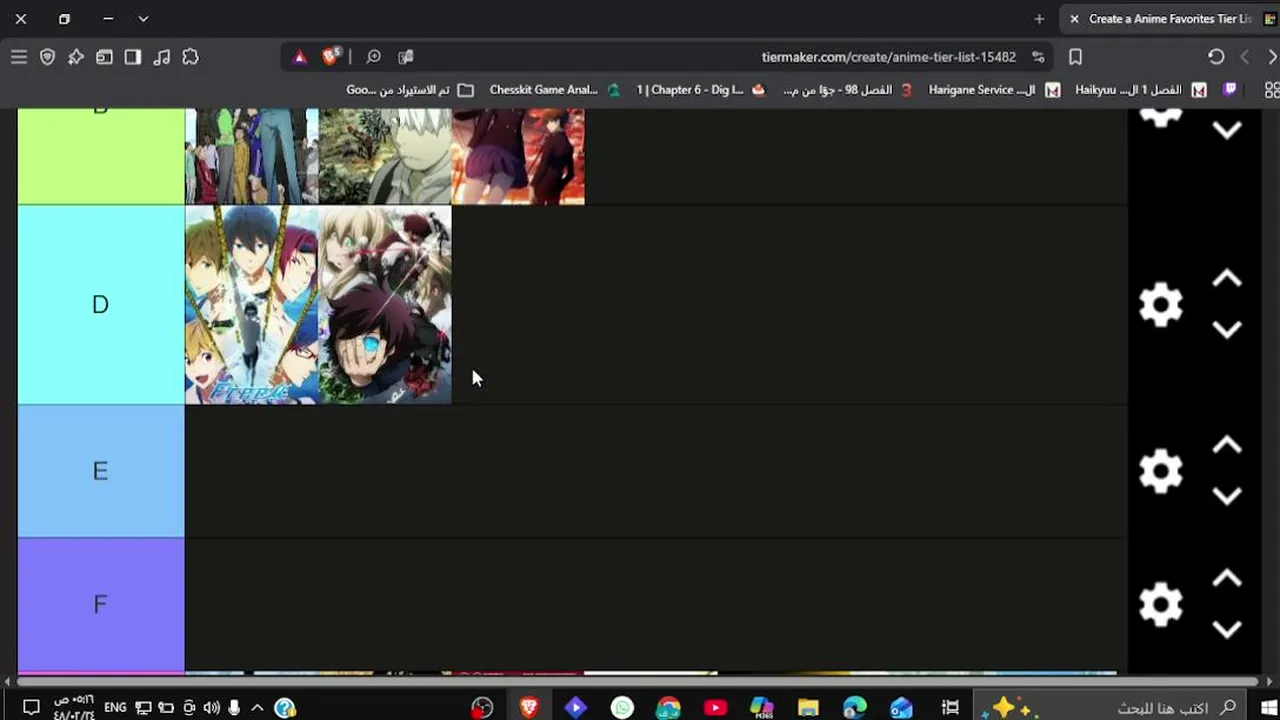Click the D tier label

[x=101, y=305]
